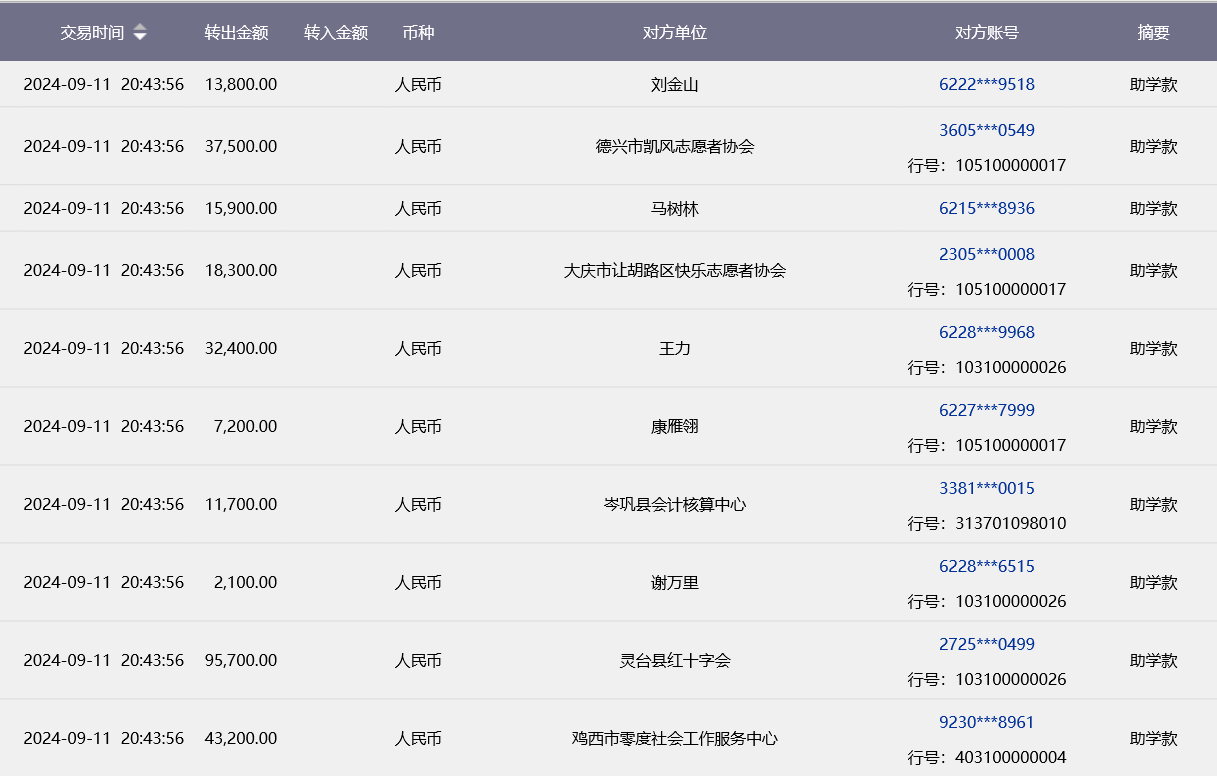
Task: Open account link 6228***9968
Action: [x=986, y=332]
